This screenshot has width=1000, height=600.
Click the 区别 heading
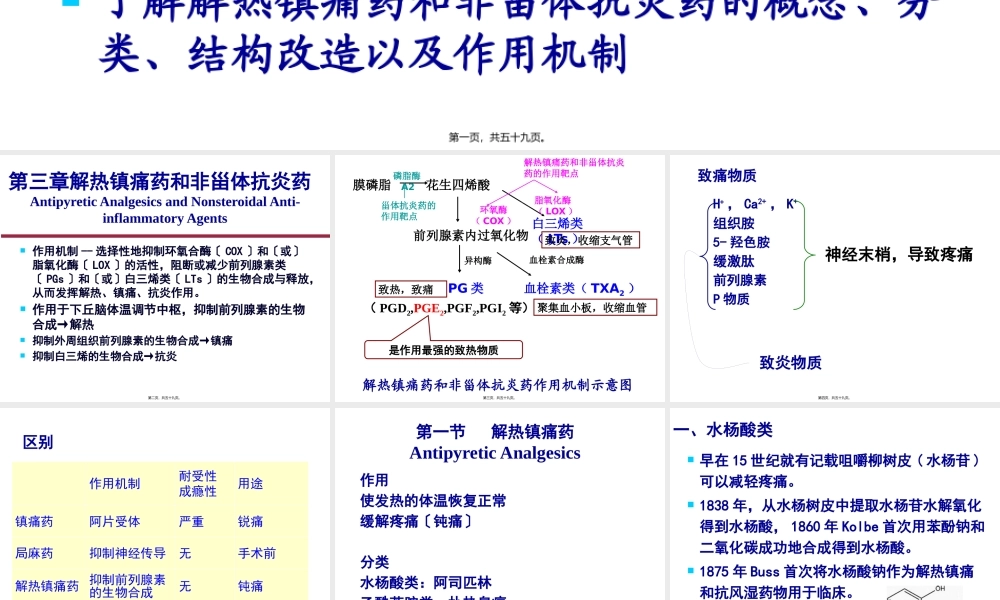[38, 442]
